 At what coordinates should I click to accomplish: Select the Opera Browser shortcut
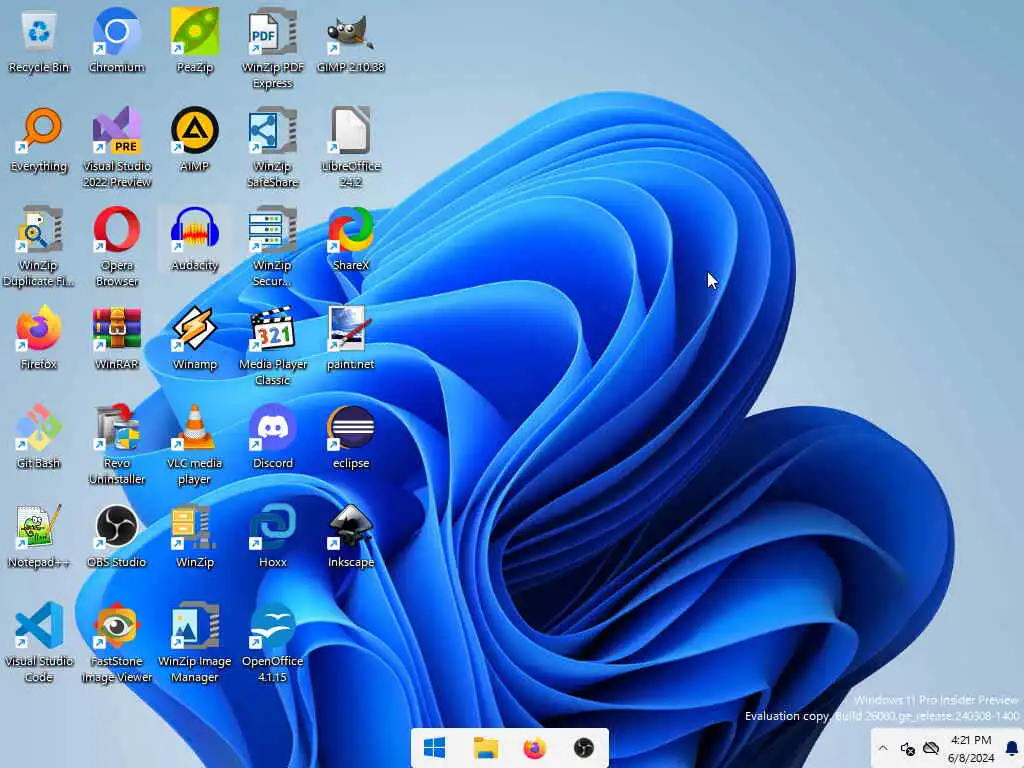tap(117, 247)
